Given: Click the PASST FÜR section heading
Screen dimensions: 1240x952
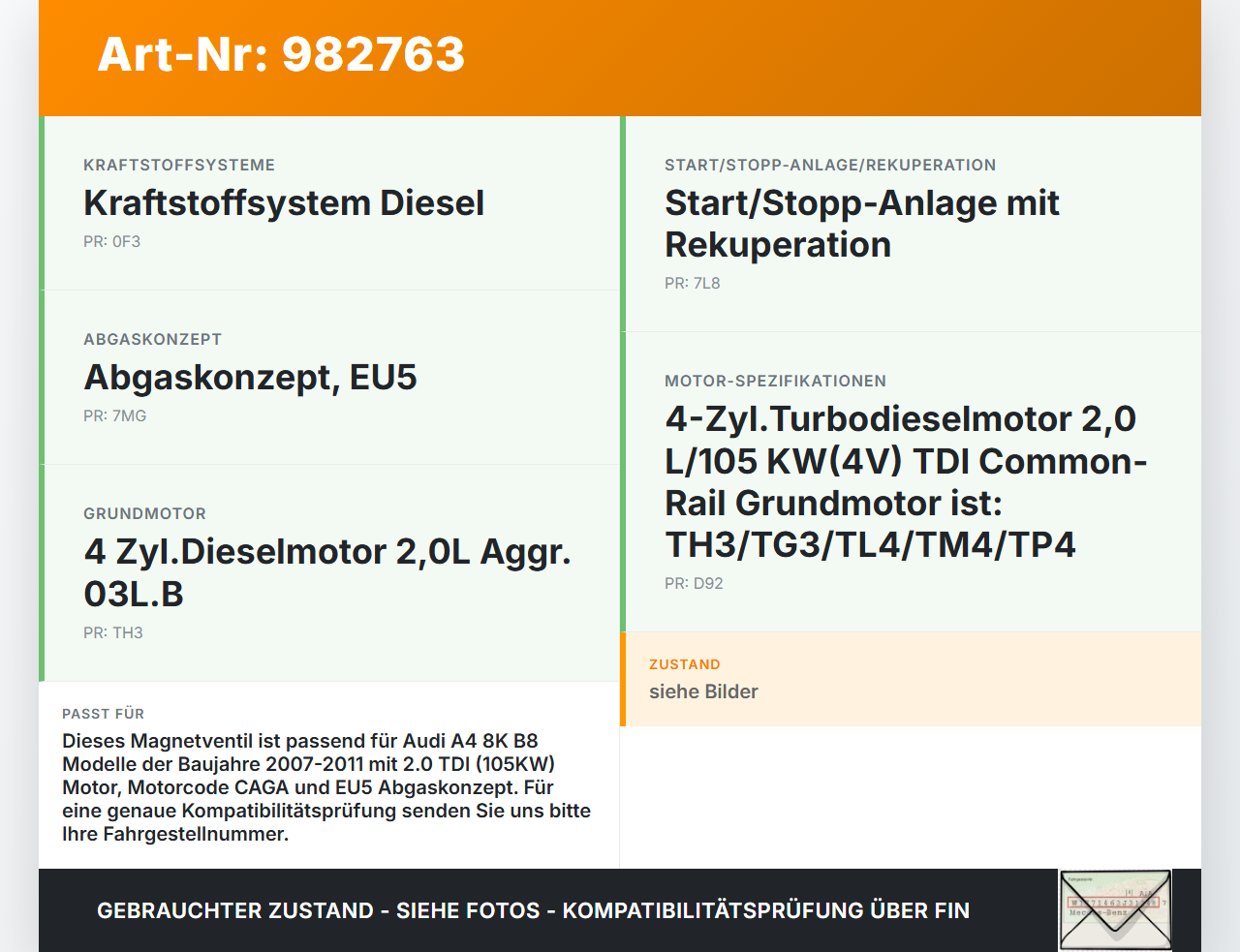Looking at the screenshot, I should coord(104,714).
